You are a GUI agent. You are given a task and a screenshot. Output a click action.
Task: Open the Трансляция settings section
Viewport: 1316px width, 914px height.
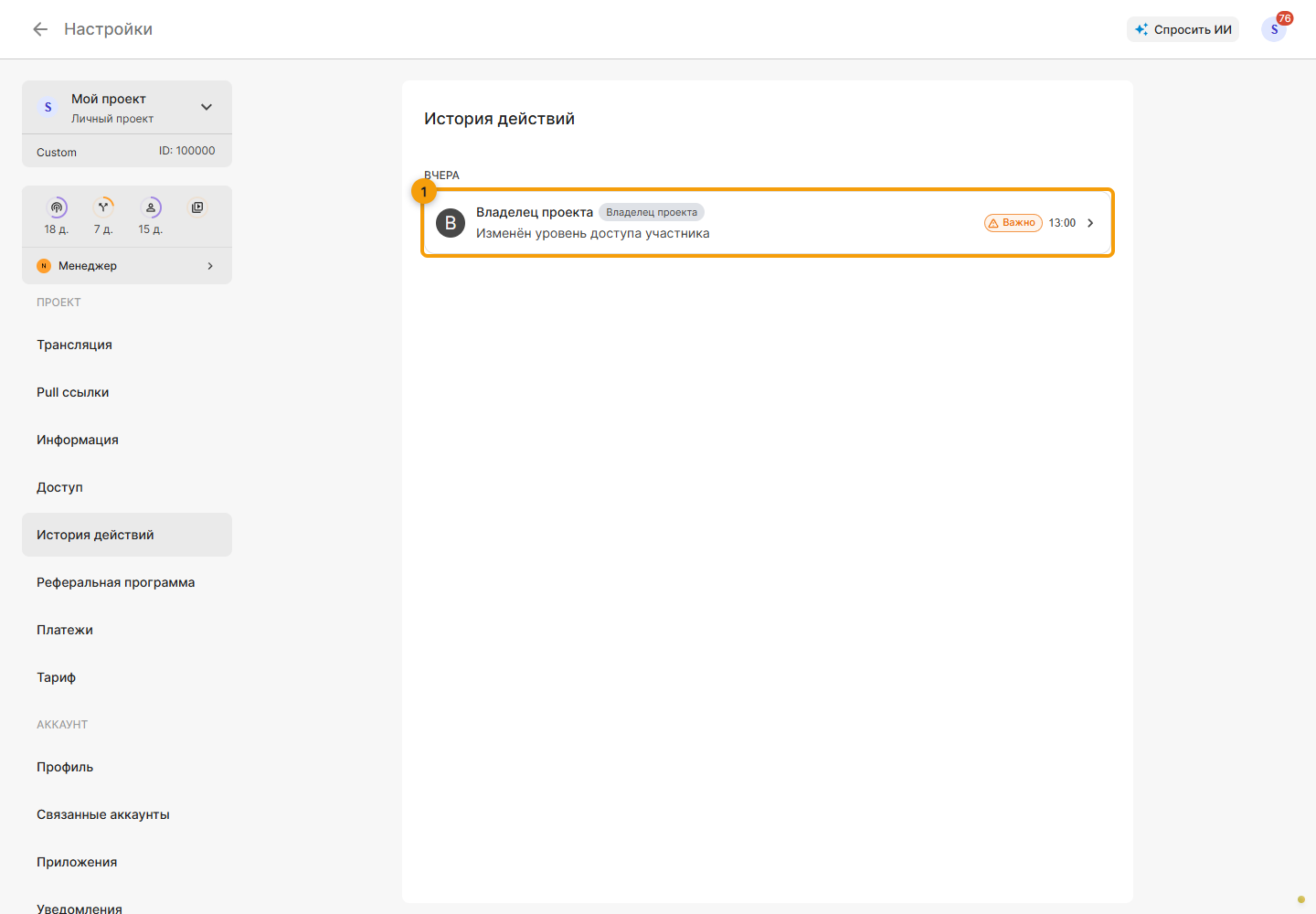tap(127, 345)
